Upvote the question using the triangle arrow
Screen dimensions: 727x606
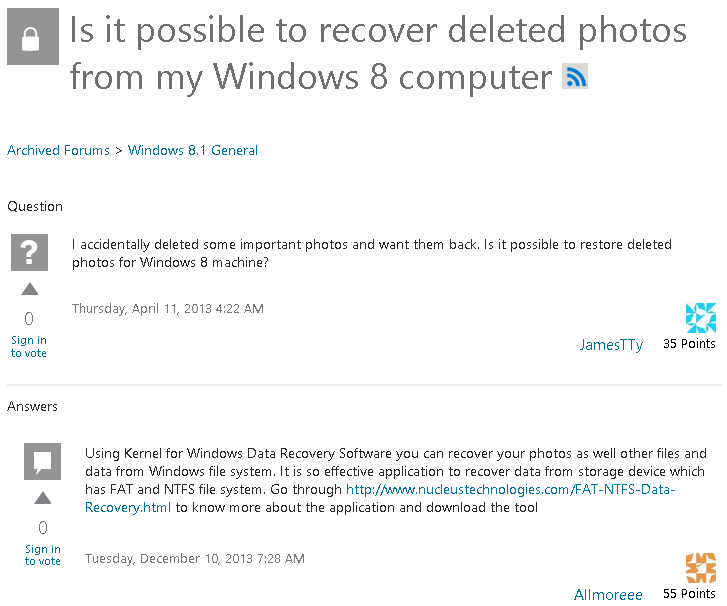click(x=30, y=289)
